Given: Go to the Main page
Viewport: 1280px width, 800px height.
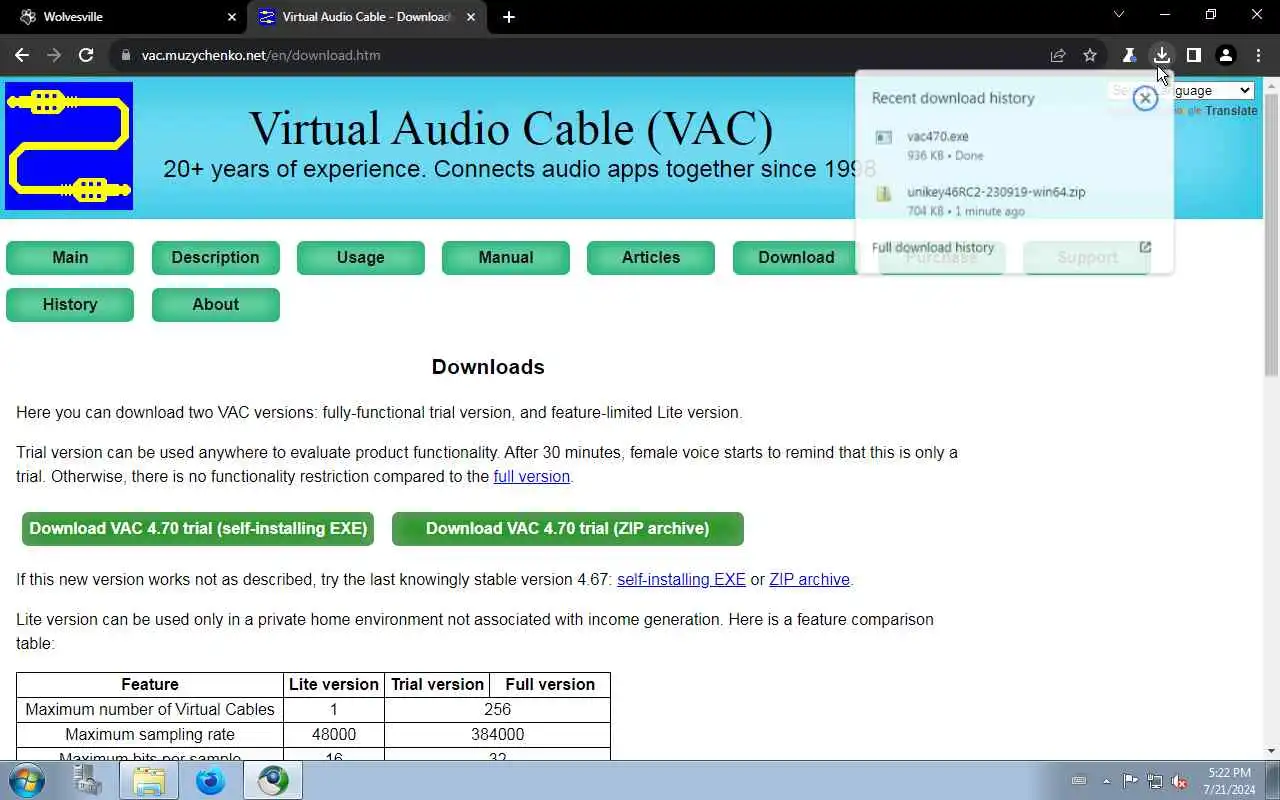Looking at the screenshot, I should (x=70, y=257).
